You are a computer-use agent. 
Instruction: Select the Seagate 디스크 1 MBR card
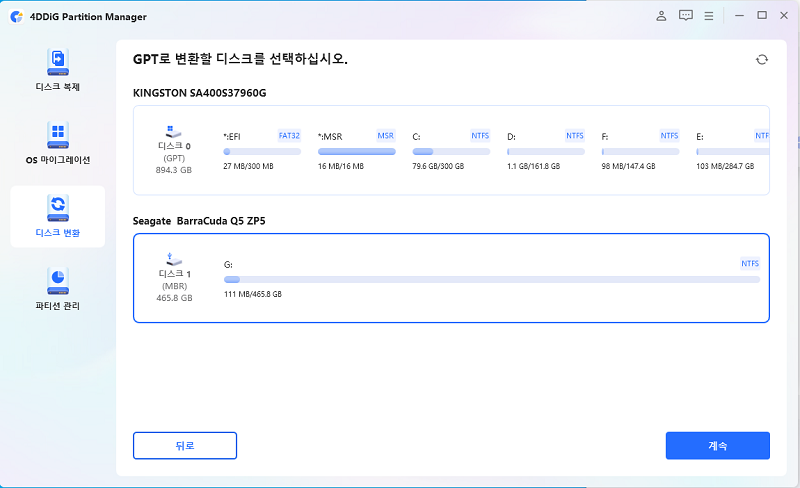point(451,278)
